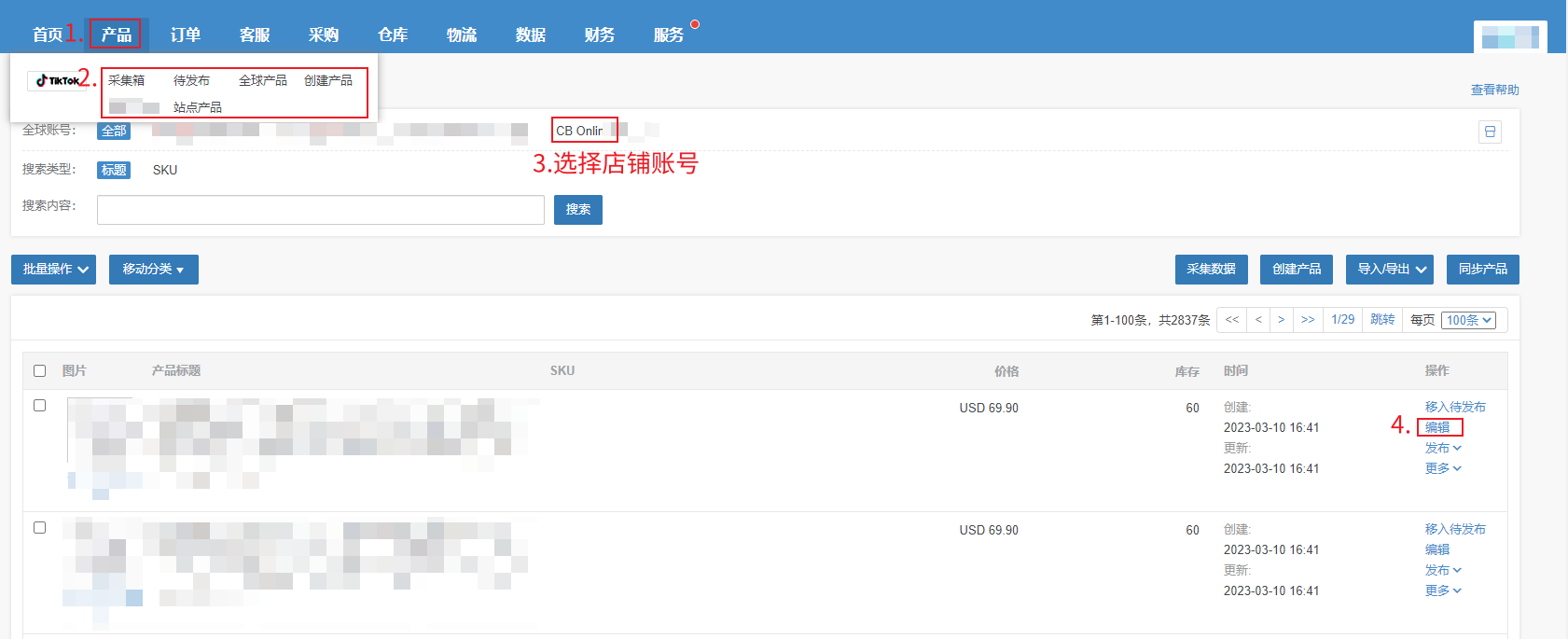Click 移入待发布 in the second product row

[1455, 529]
